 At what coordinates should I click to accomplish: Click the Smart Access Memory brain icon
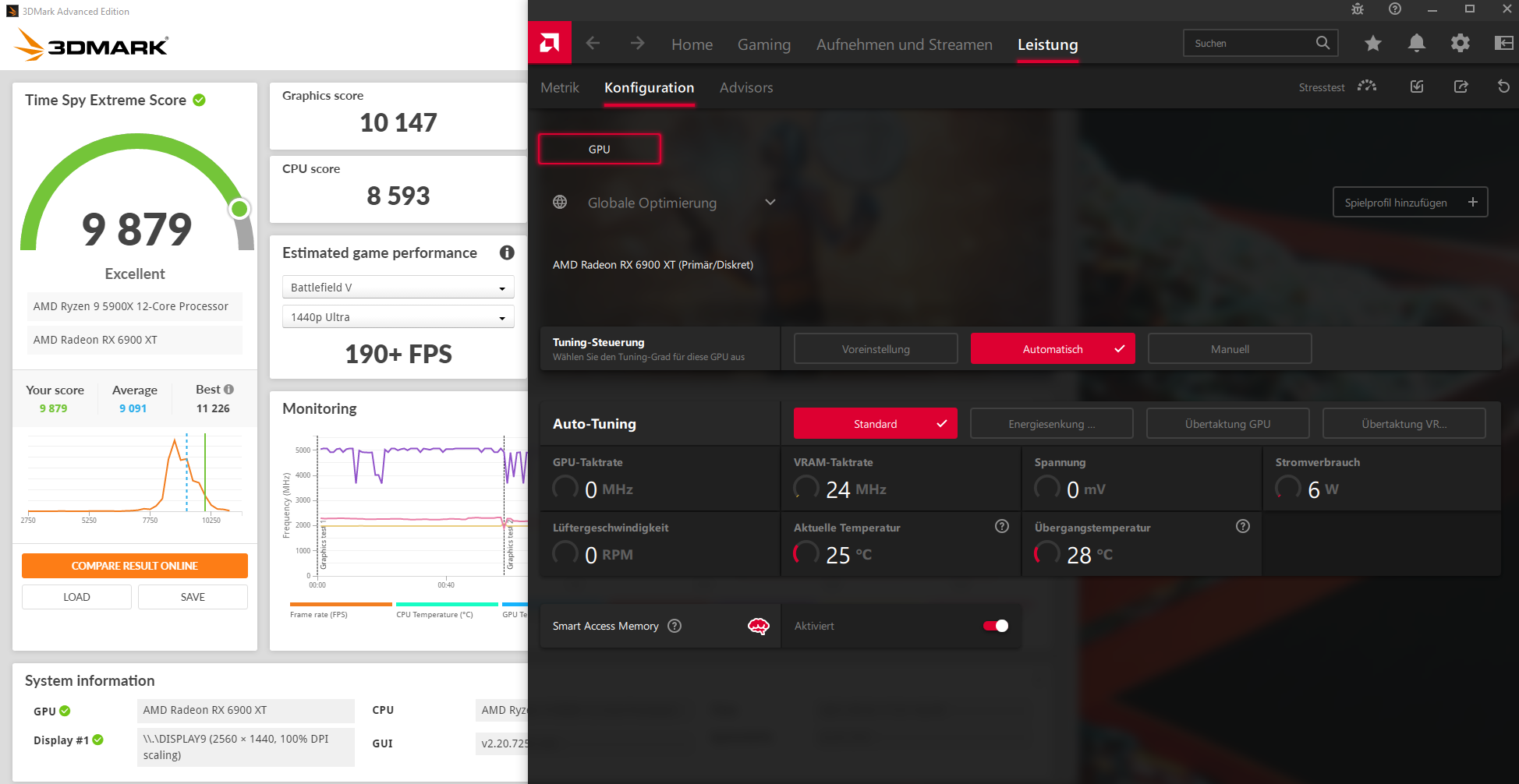758,626
